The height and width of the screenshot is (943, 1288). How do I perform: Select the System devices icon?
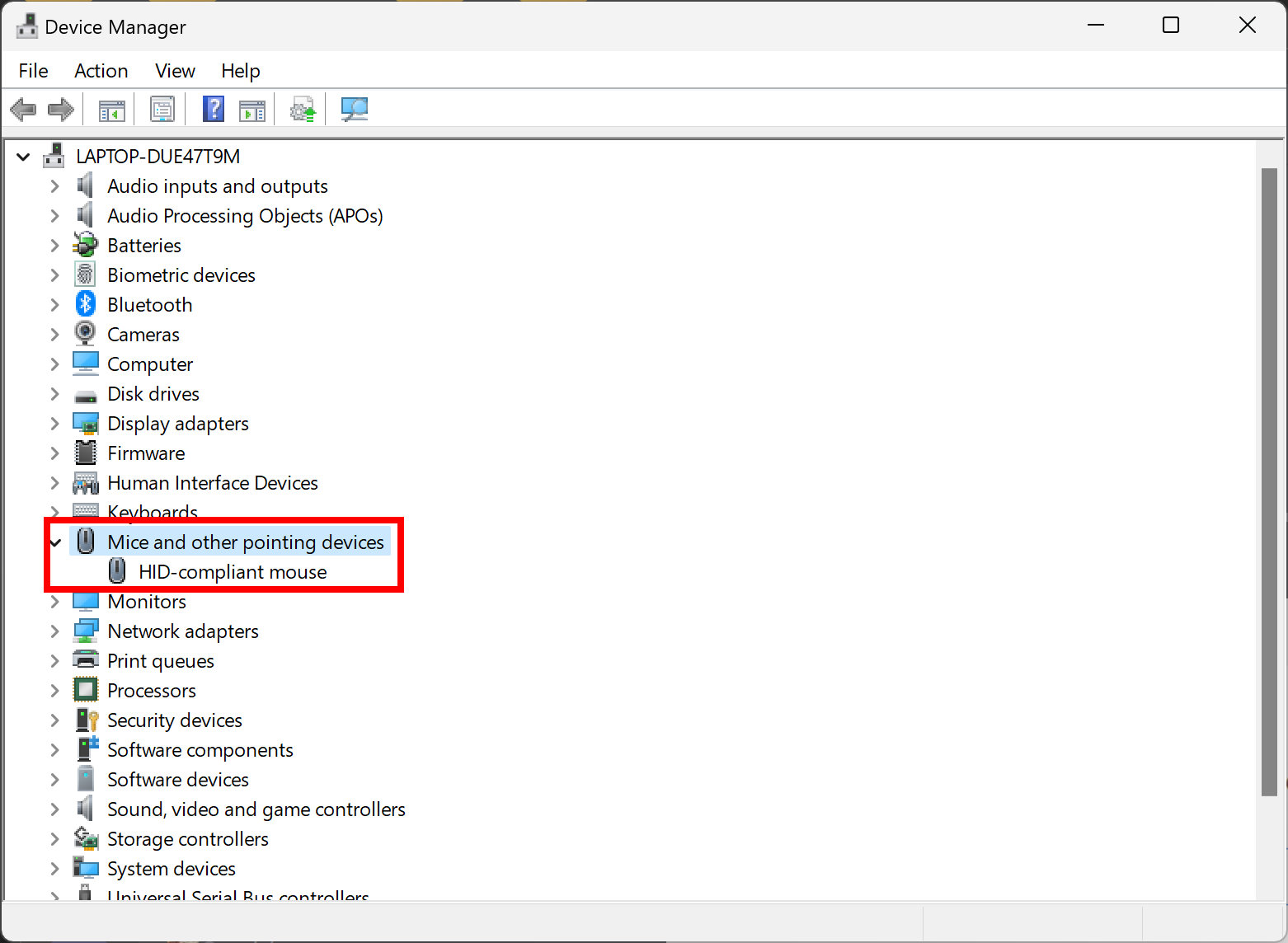[x=86, y=868]
